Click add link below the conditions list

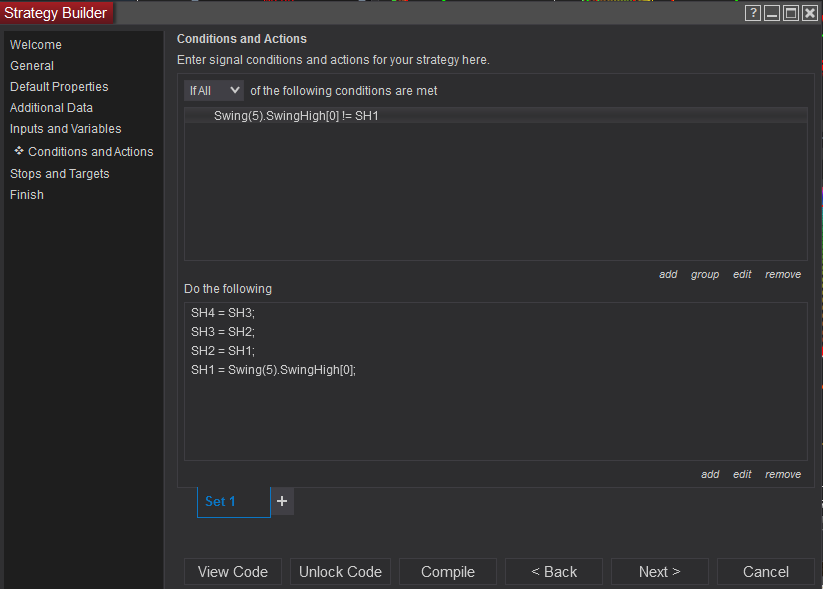point(668,274)
